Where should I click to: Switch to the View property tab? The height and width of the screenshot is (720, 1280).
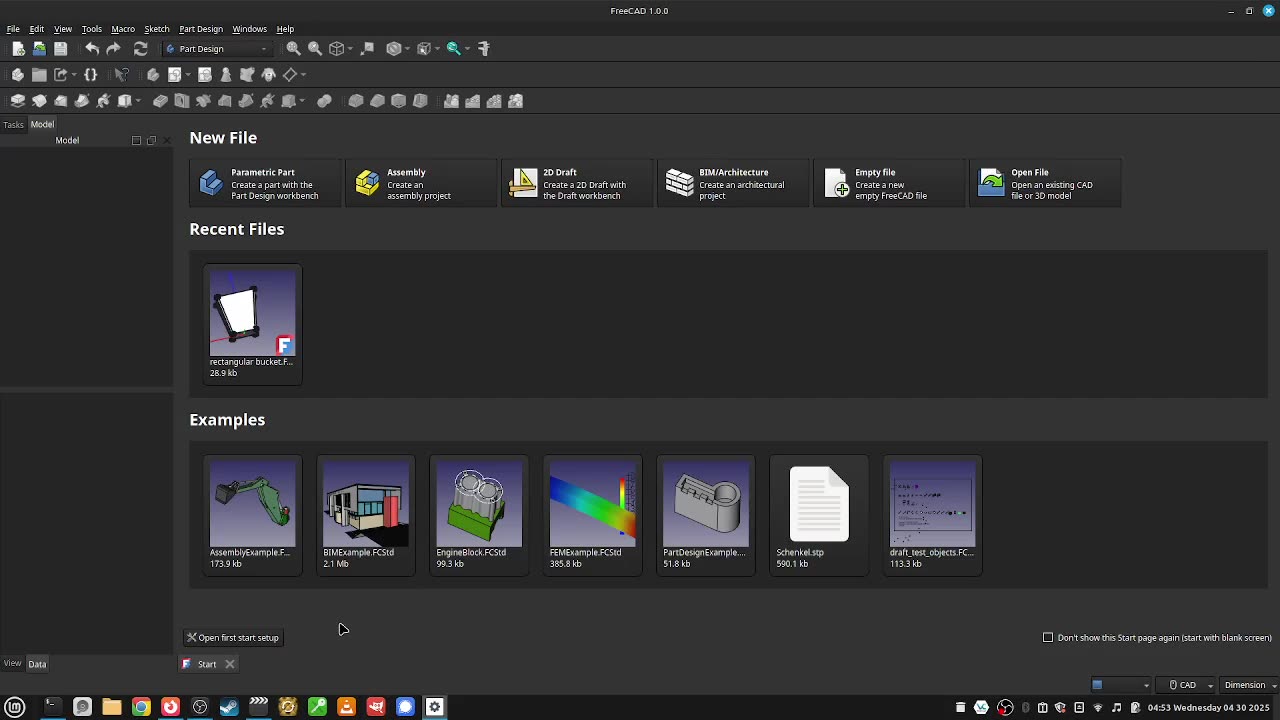point(12,664)
